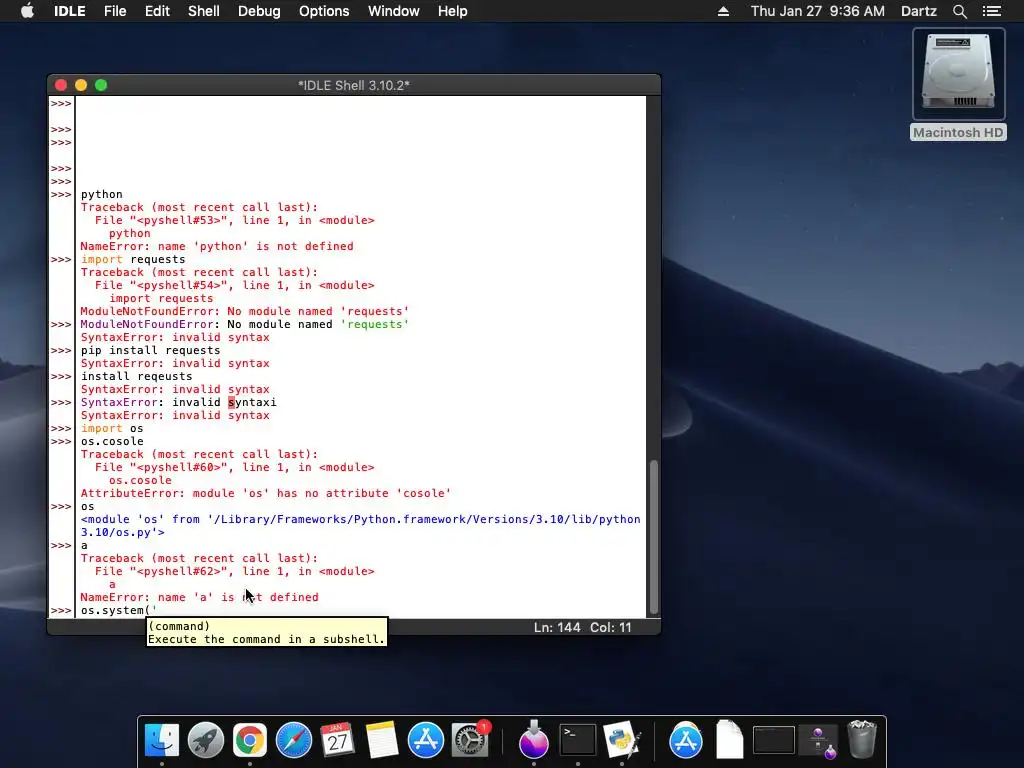1024x768 pixels.
Task: Open System Preferences gear with badge
Action: click(x=470, y=741)
